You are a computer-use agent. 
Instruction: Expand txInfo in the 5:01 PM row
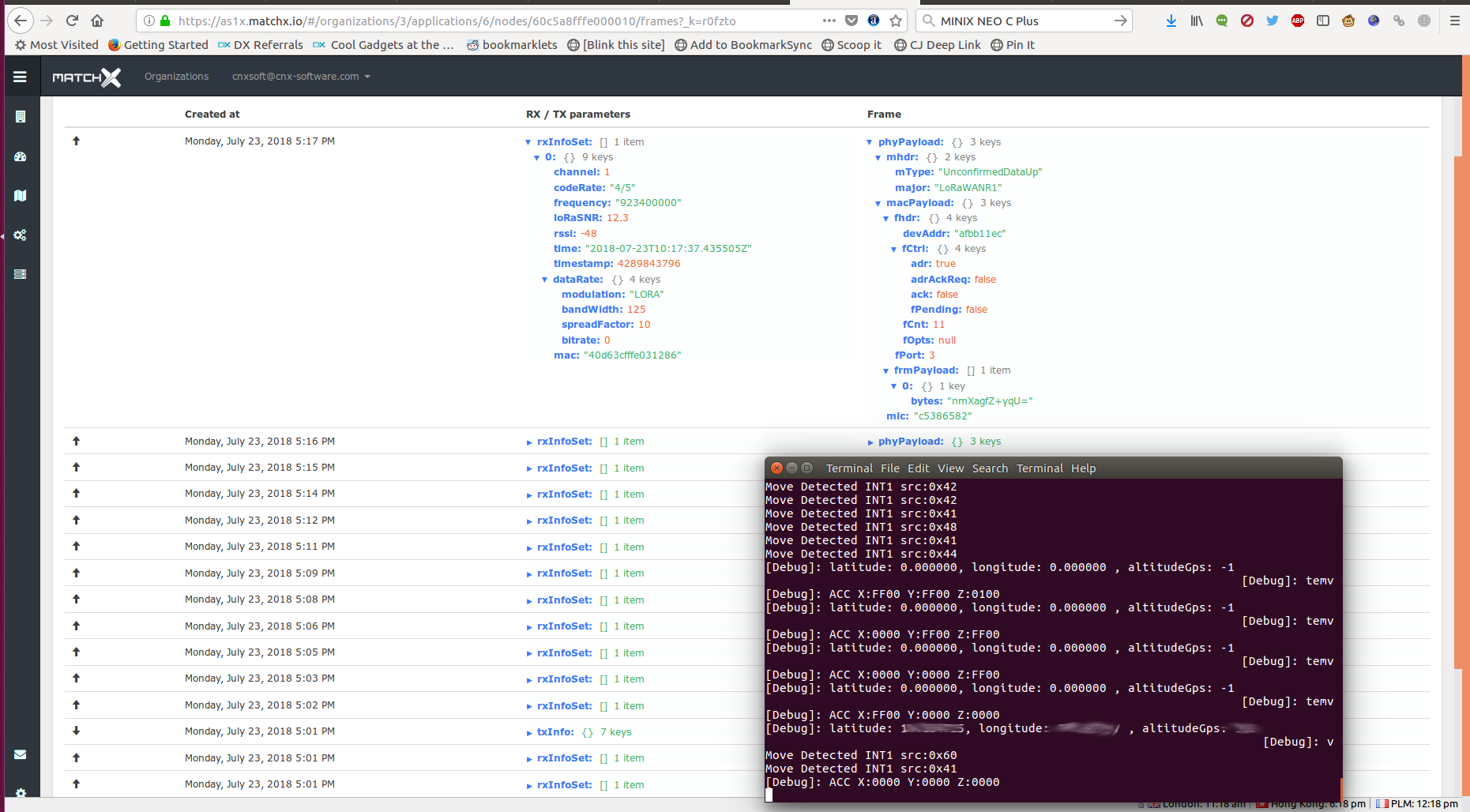(529, 732)
